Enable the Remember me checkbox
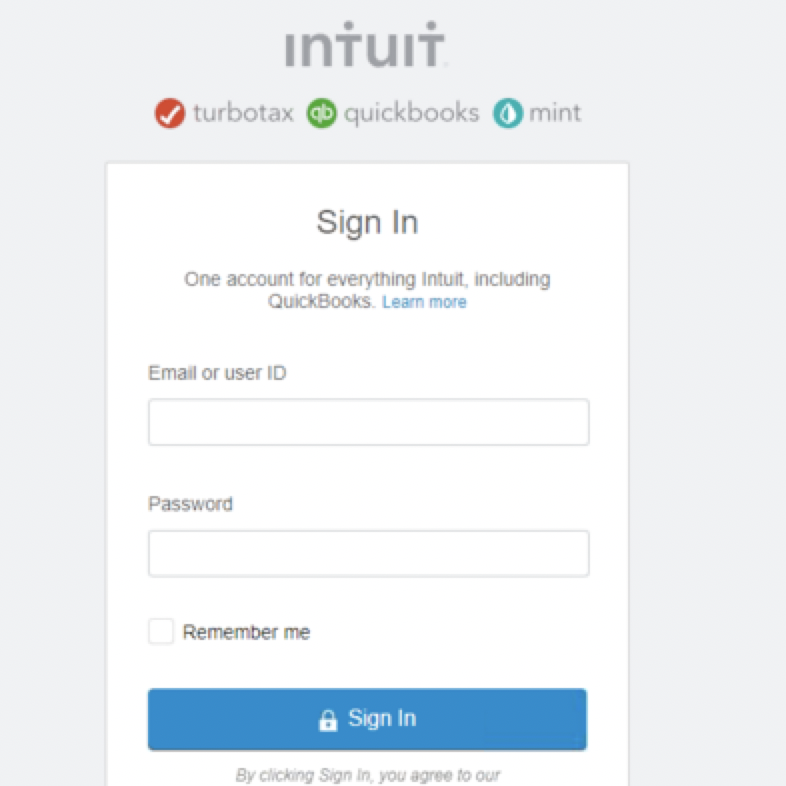786x786 pixels. coord(161,632)
